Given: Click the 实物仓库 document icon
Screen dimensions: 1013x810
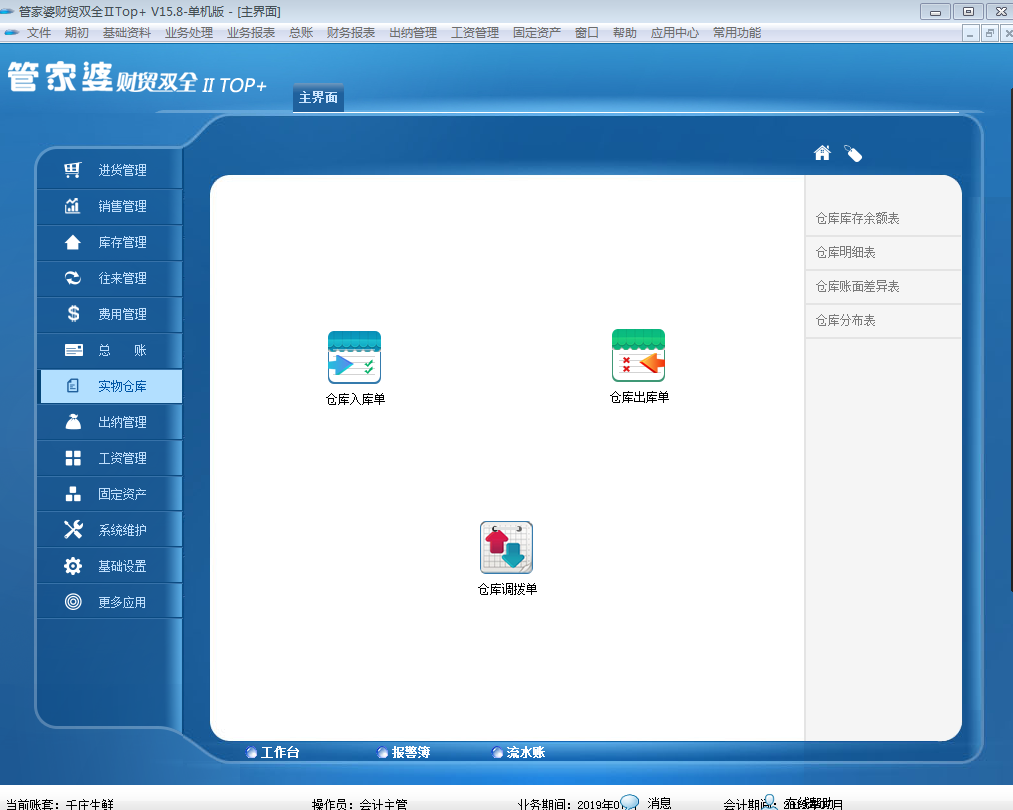Looking at the screenshot, I should [x=73, y=386].
